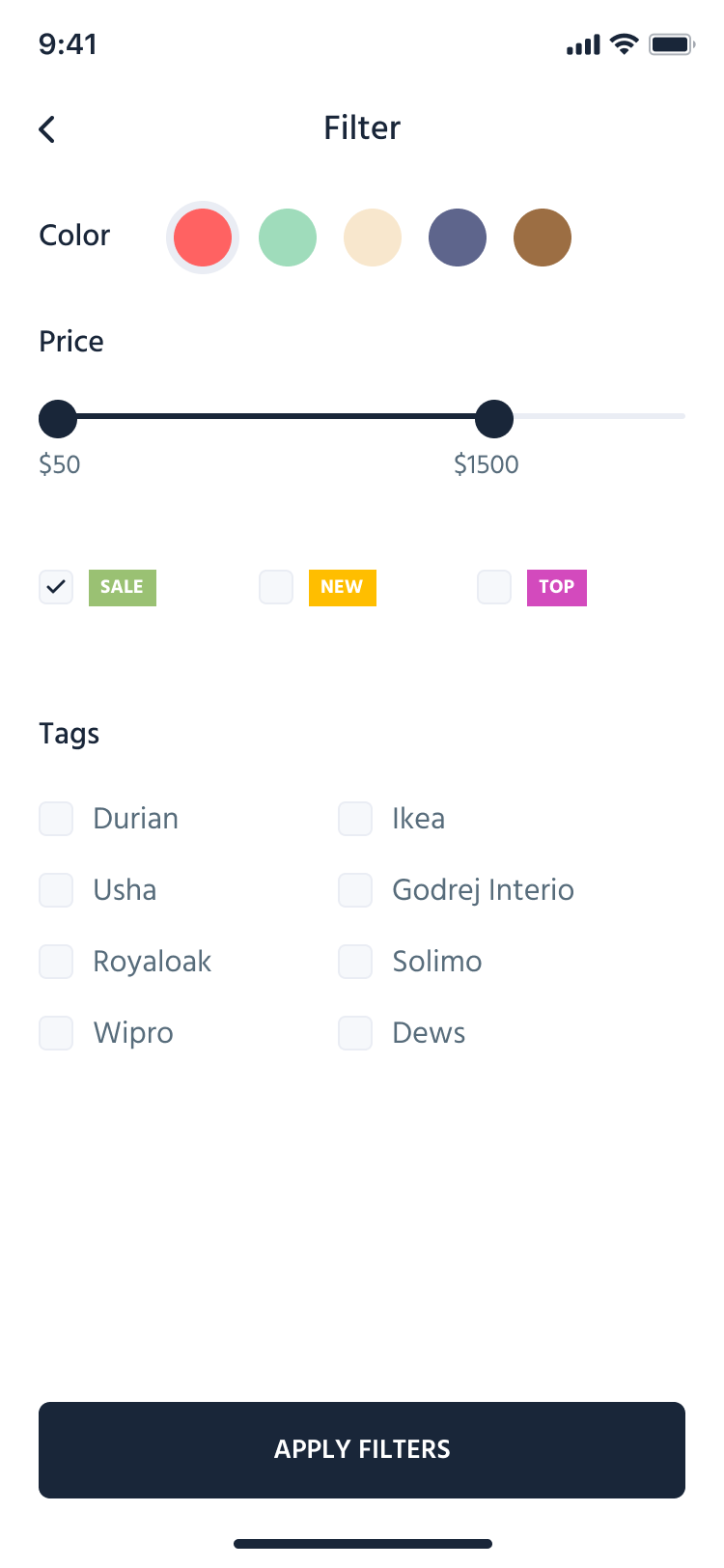Select the Ikea tag checkbox
Screen dimensions: 724x1568
pyautogui.click(x=355, y=819)
